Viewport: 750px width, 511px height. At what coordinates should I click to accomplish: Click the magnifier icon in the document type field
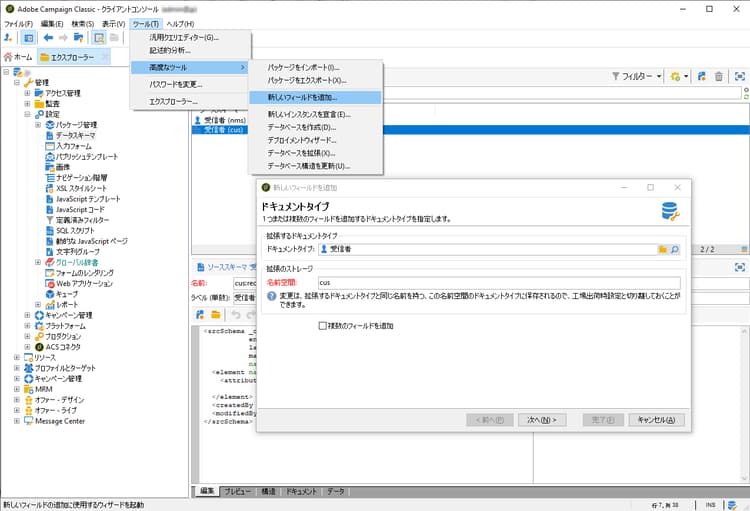[x=674, y=249]
